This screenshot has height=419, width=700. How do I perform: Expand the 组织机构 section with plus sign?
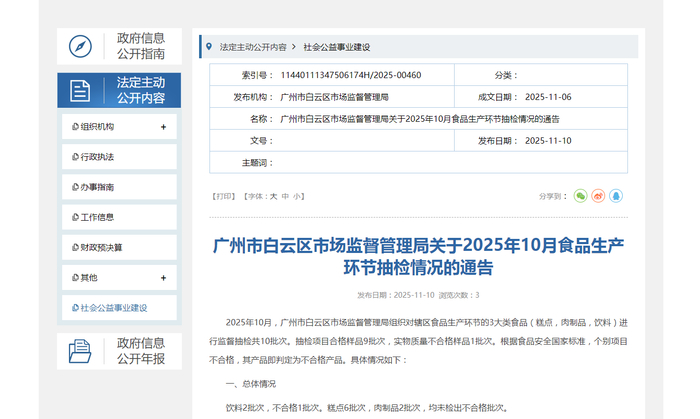click(x=163, y=127)
